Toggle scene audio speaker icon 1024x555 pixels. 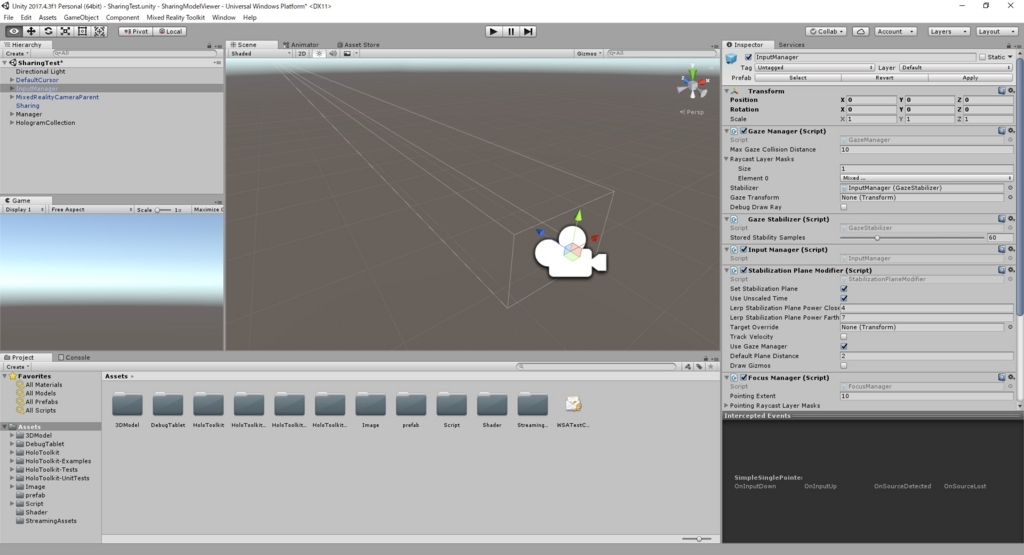point(333,54)
